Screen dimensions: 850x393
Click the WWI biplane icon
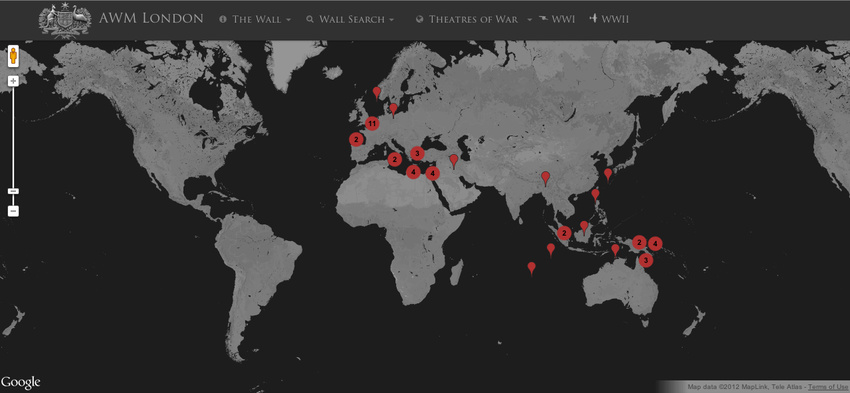point(543,19)
